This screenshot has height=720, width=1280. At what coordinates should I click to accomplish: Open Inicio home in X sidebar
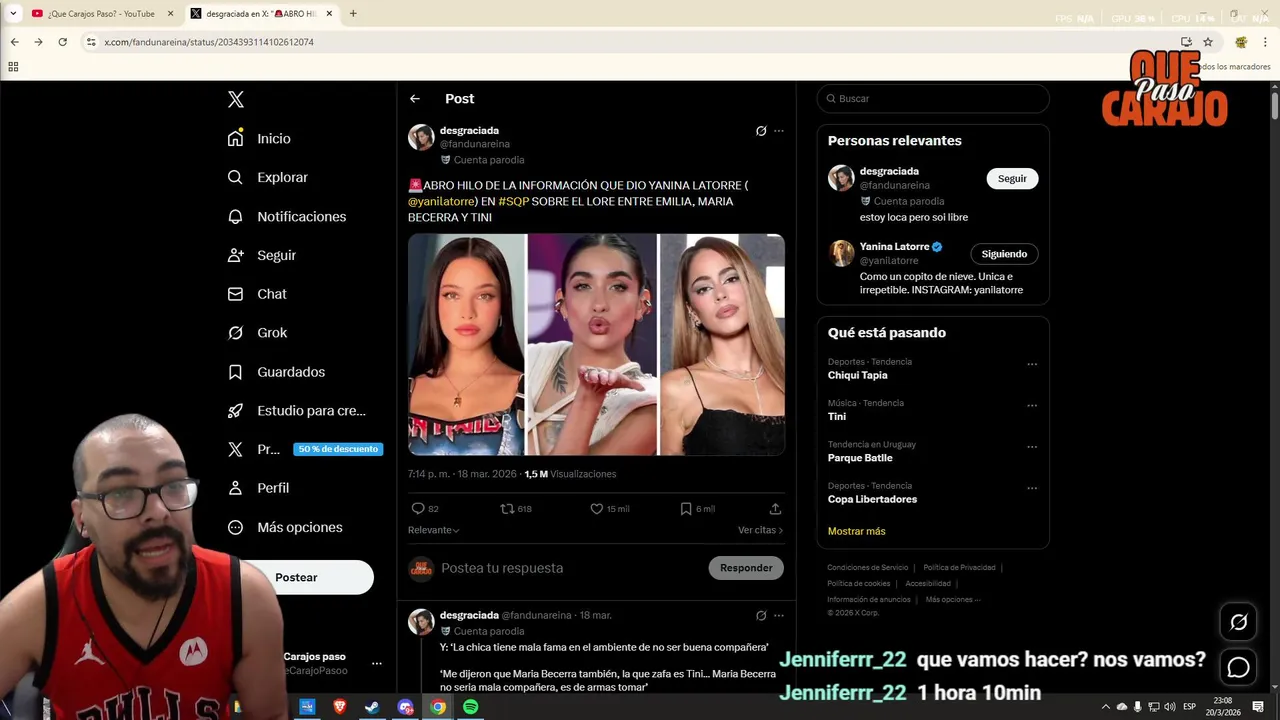259,139
